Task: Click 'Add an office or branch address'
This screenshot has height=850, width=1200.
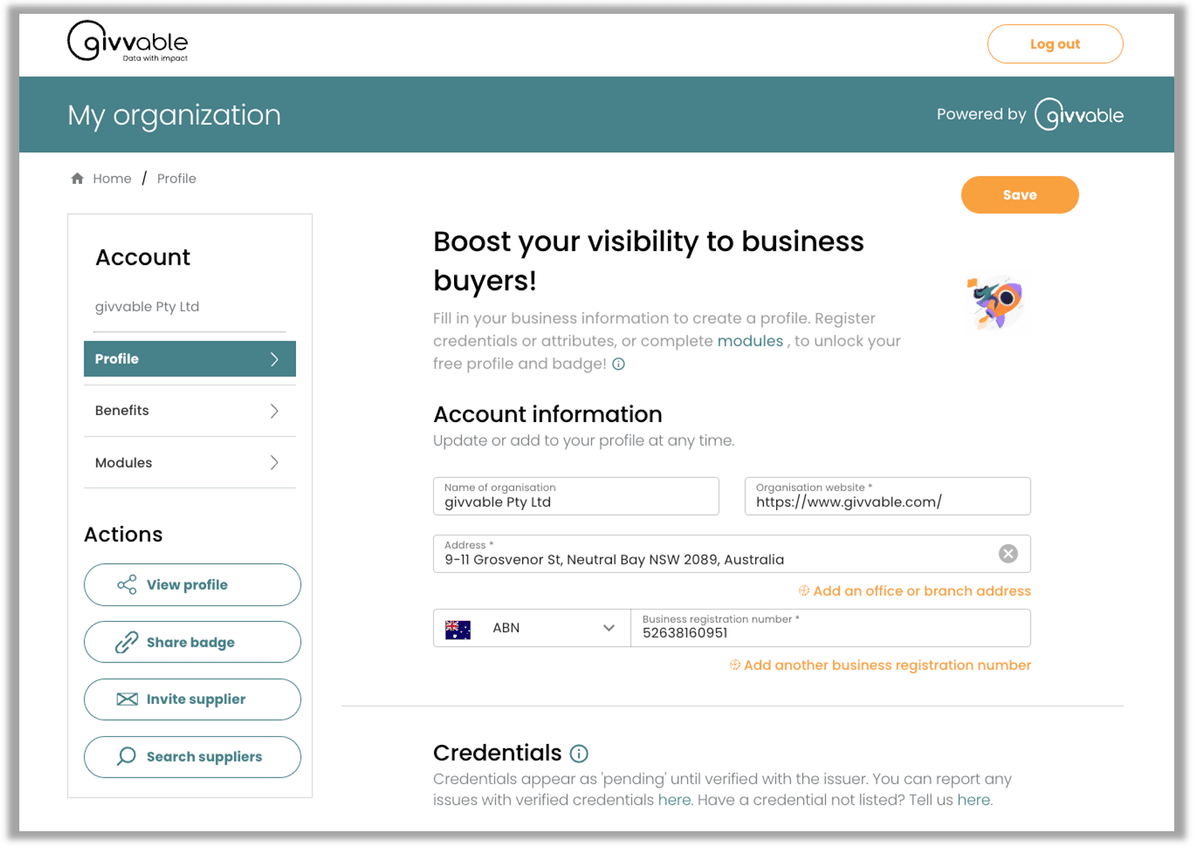Action: point(915,591)
